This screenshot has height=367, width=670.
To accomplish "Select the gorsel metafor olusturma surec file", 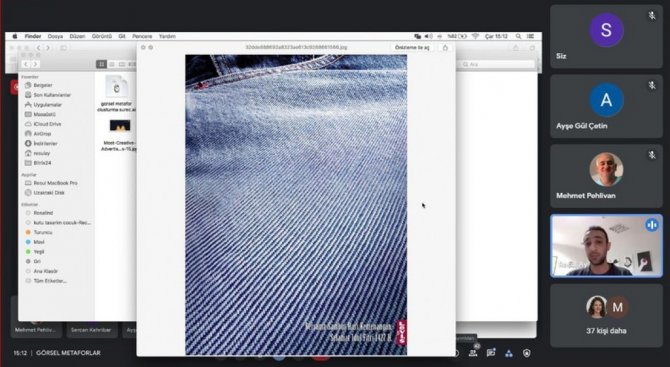I will point(117,94).
